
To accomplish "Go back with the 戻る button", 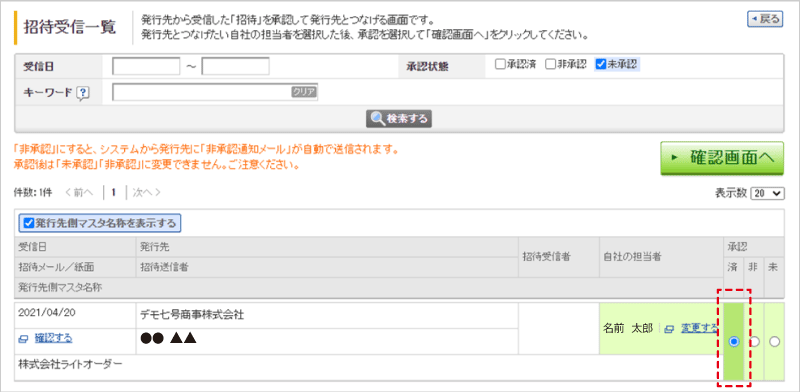I will coord(764,19).
